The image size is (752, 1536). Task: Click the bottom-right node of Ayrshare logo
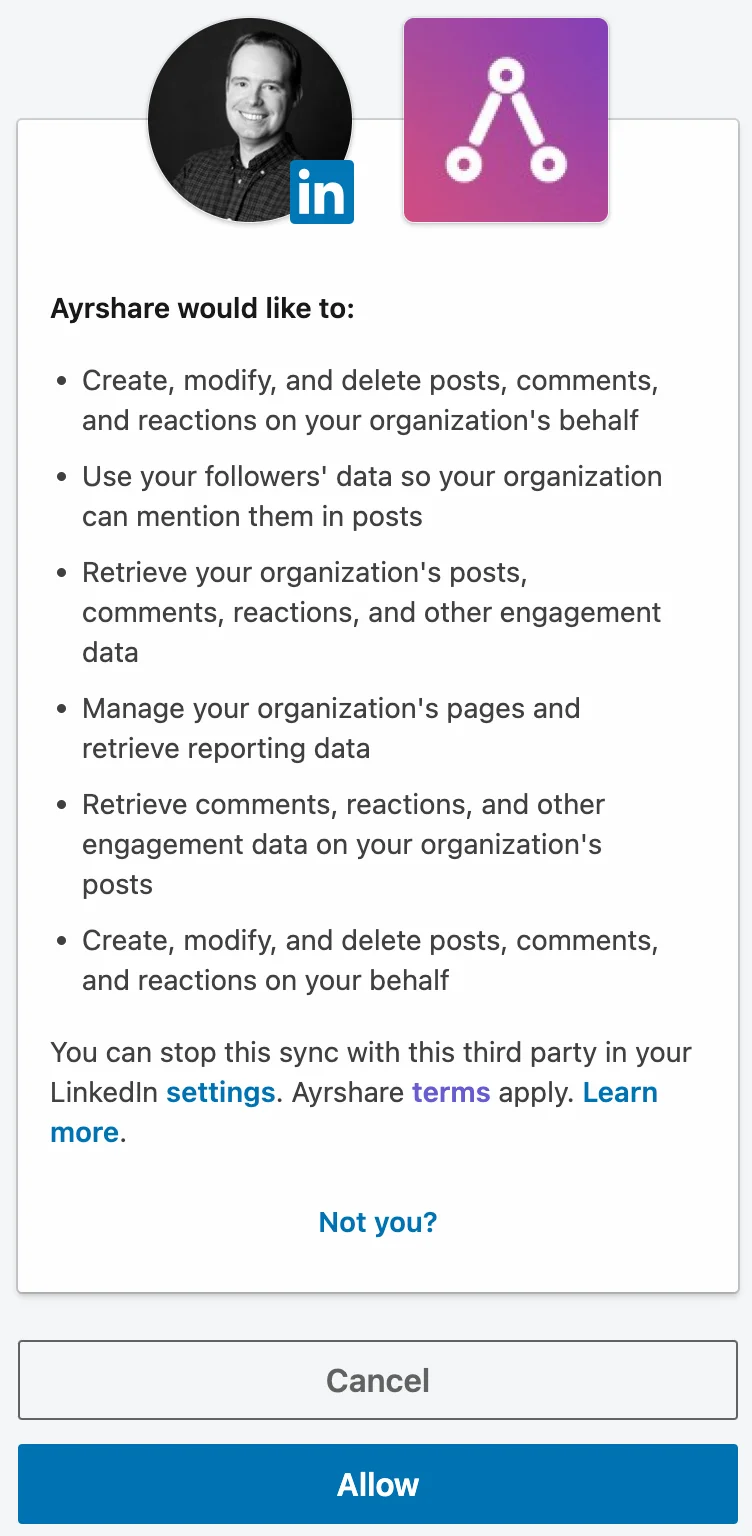pyautogui.click(x=549, y=164)
